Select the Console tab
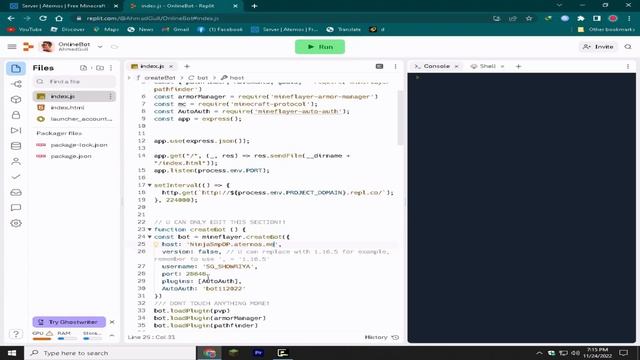640x360 pixels. click(436, 66)
